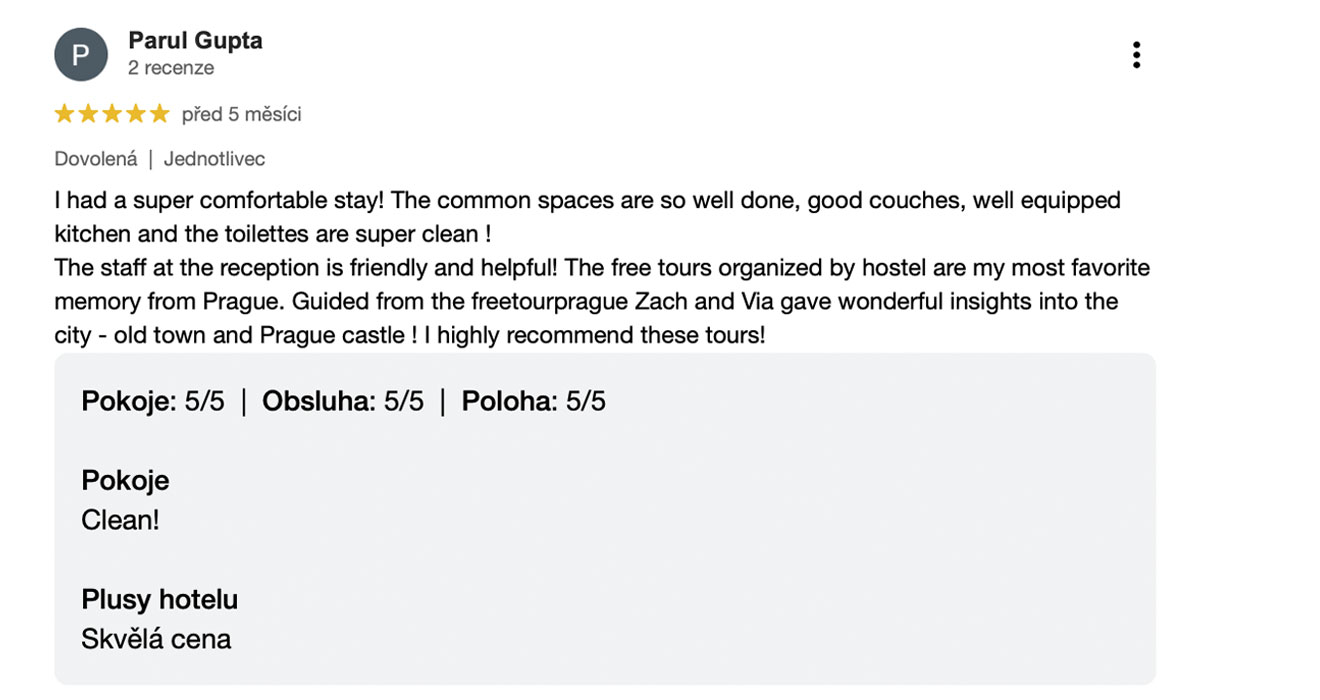This screenshot has height=700, width=1320.
Task: Click the 'Clean!' room comment
Action: (120, 520)
